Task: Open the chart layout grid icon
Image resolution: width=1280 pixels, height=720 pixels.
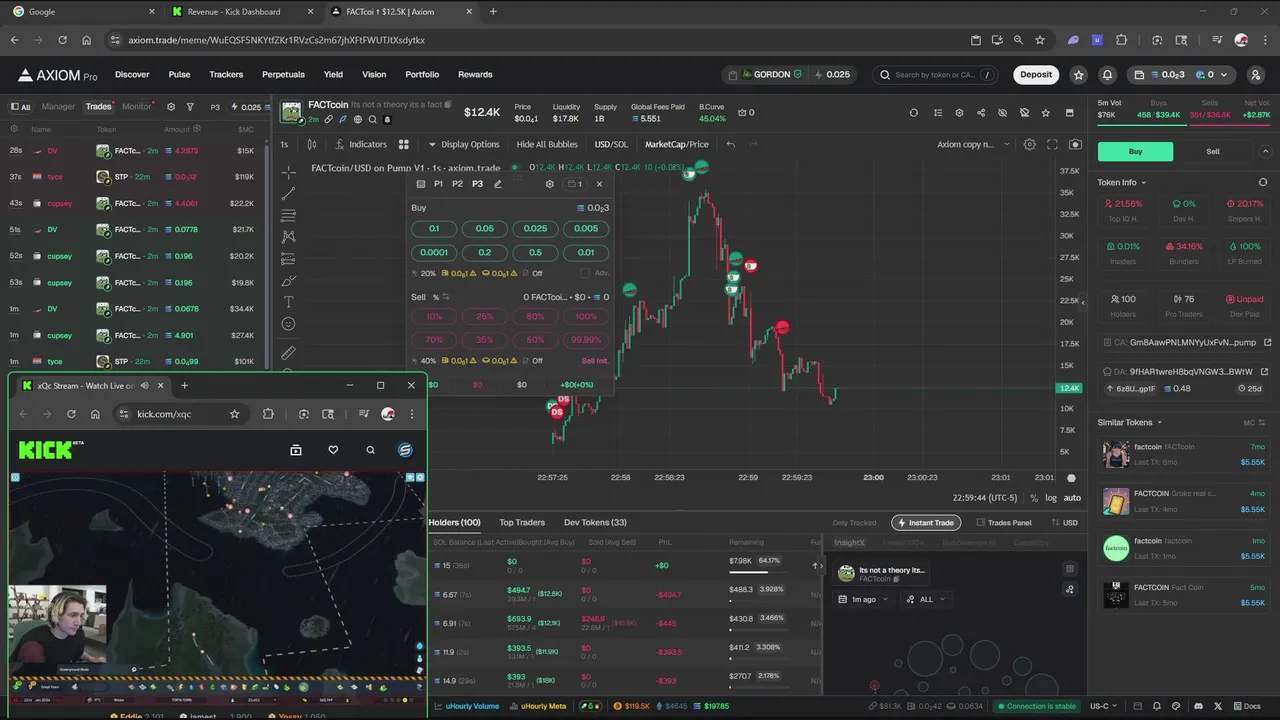Action: click(404, 144)
